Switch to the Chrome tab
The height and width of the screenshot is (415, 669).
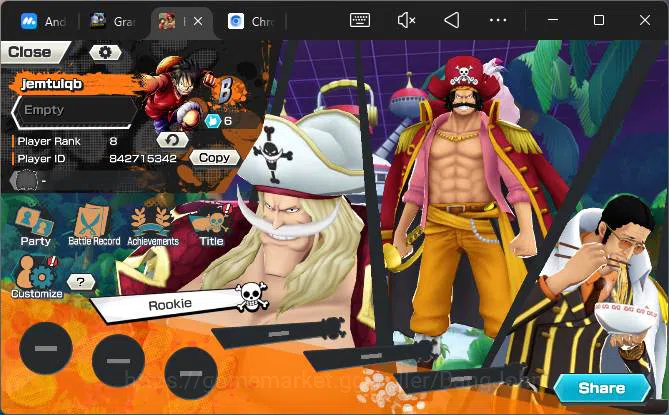[x=252, y=21]
